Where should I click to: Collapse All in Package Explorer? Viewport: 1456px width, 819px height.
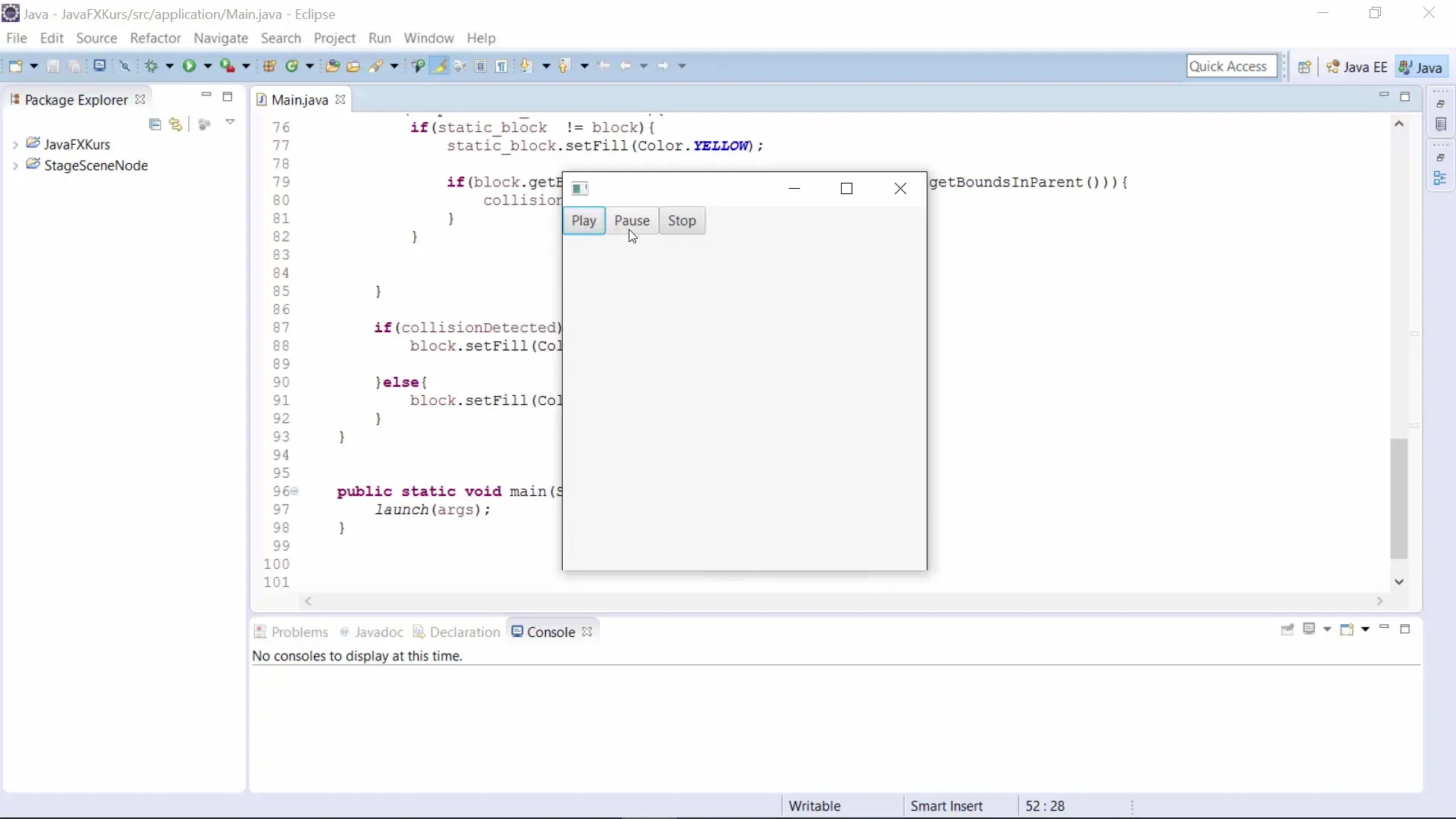click(x=155, y=124)
